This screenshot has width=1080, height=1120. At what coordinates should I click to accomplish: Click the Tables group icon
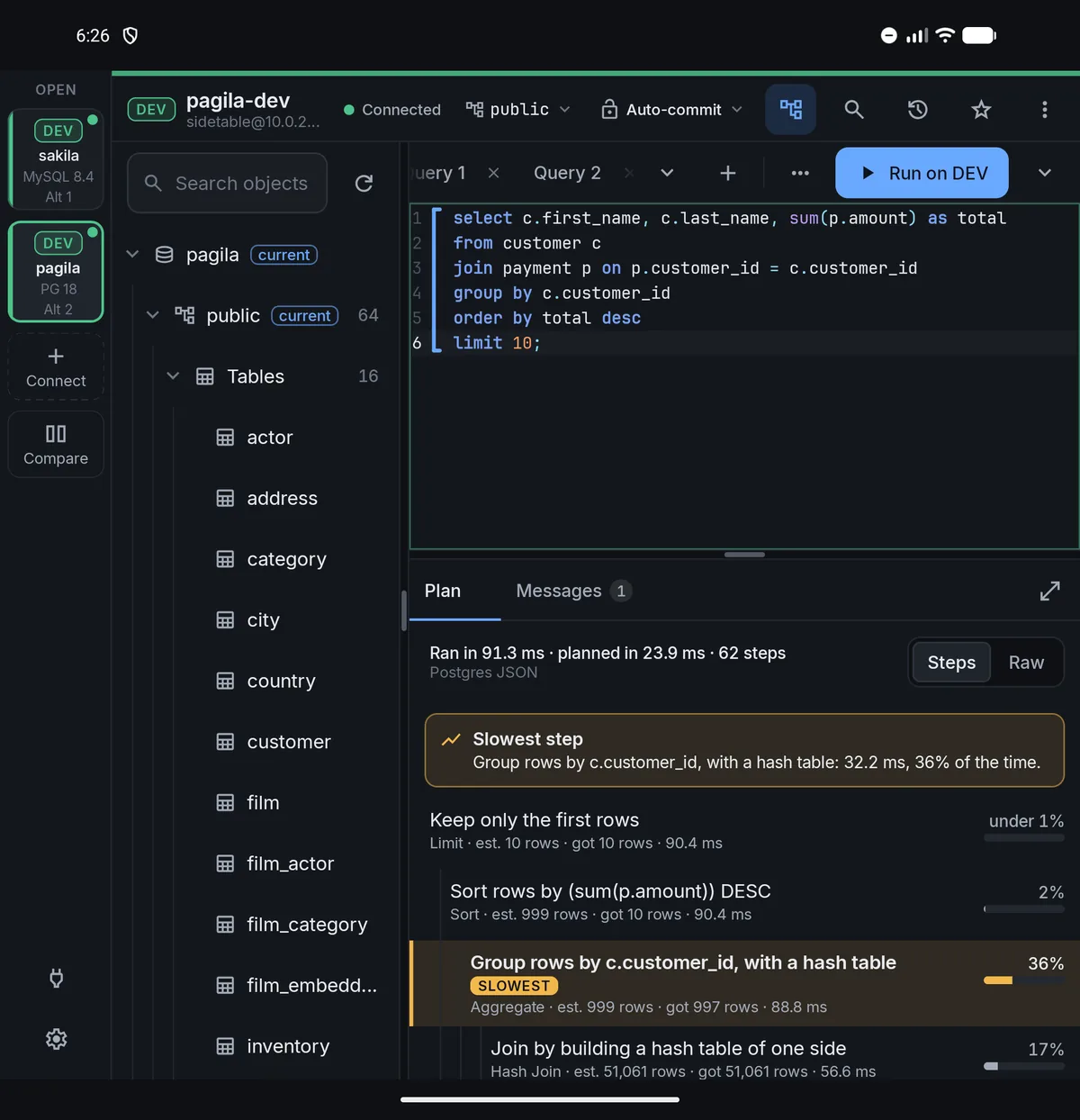[x=205, y=376]
